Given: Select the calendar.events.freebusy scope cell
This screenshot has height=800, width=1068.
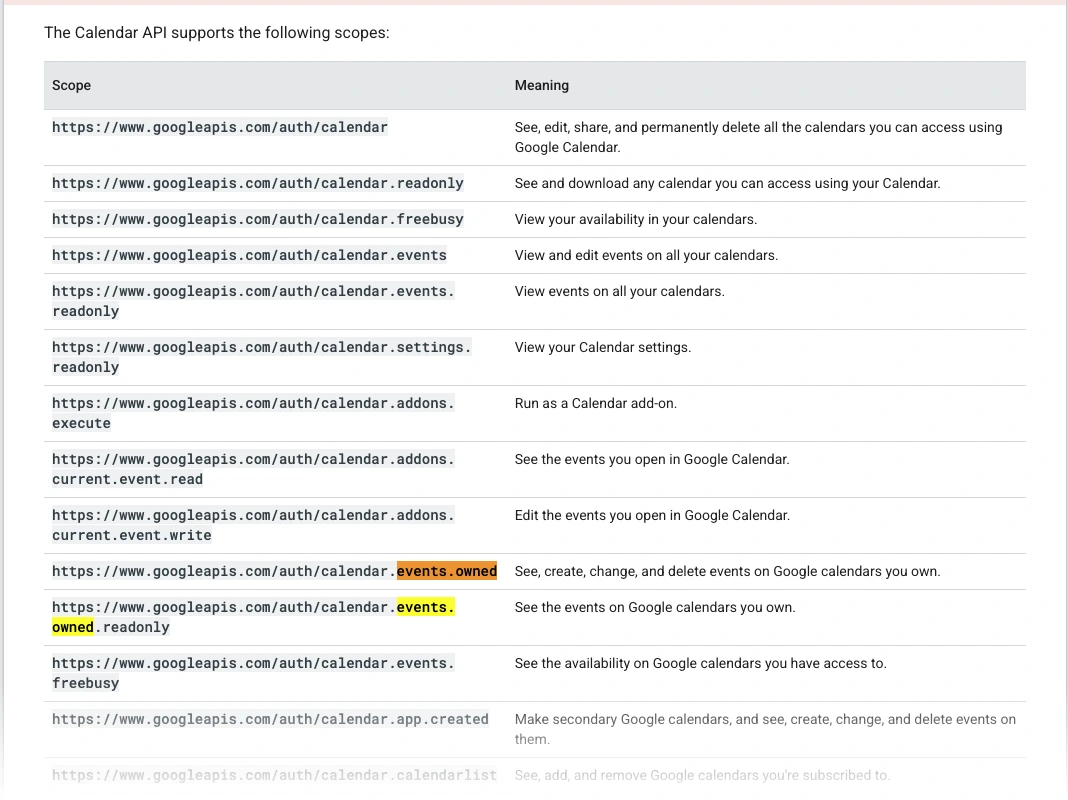Looking at the screenshot, I should [x=253, y=673].
